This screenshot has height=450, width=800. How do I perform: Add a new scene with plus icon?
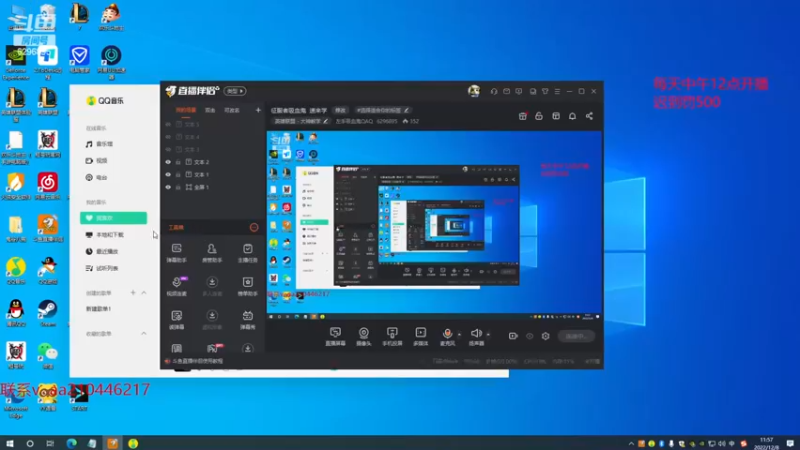258,110
